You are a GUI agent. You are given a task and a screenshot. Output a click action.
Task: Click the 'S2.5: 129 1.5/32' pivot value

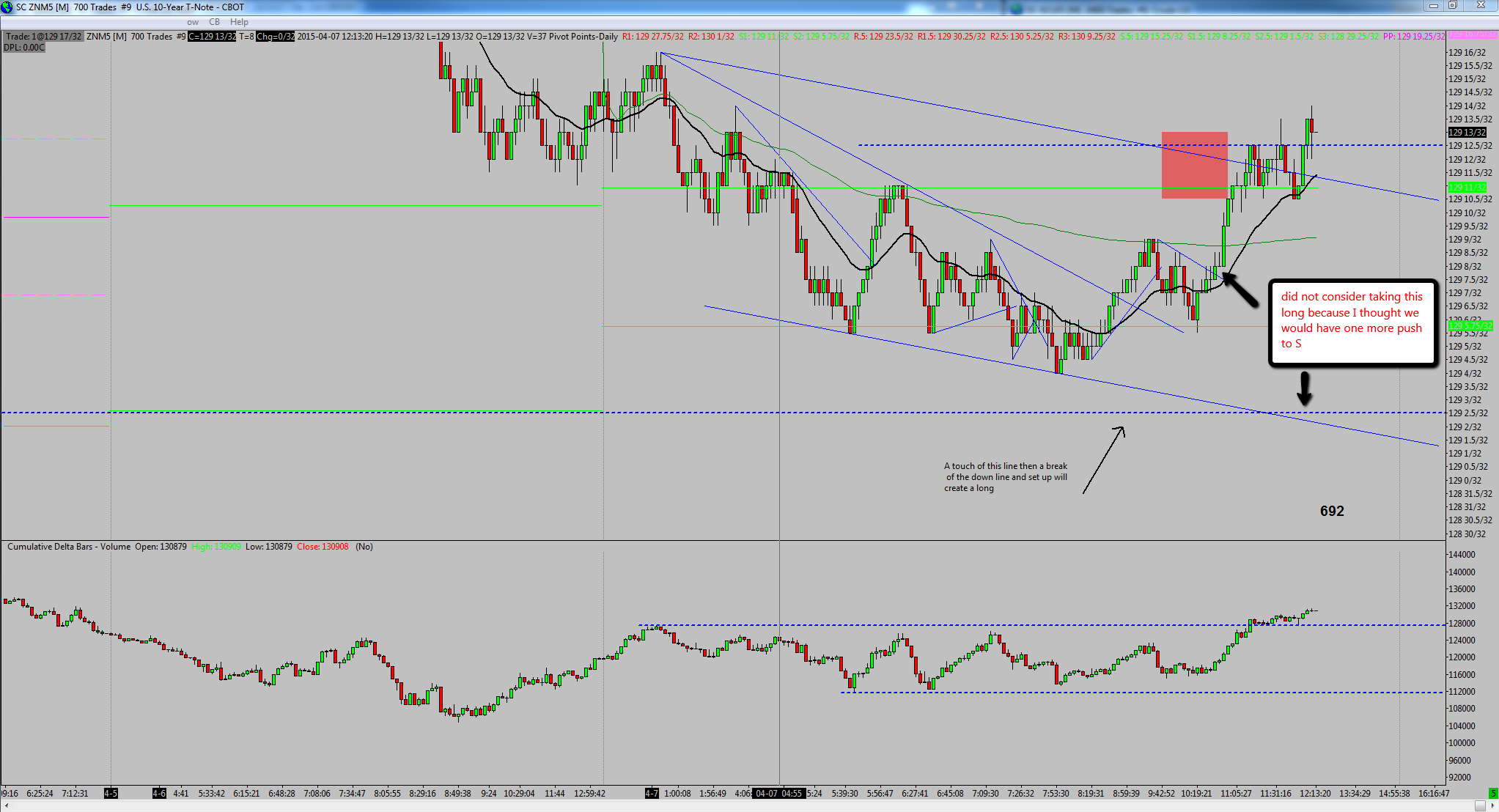point(1284,37)
